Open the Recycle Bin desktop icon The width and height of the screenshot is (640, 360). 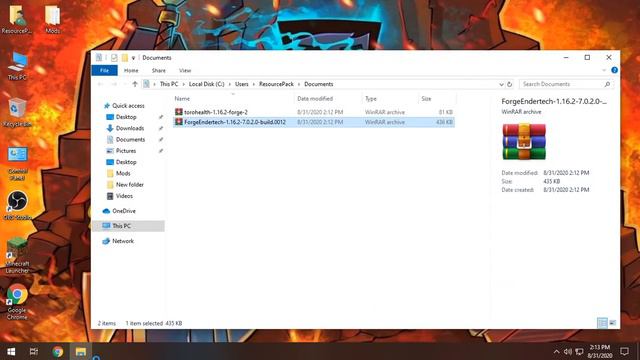(17, 112)
